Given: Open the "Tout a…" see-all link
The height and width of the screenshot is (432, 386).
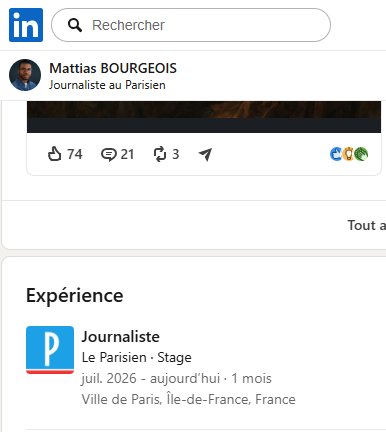Looking at the screenshot, I should (x=367, y=225).
